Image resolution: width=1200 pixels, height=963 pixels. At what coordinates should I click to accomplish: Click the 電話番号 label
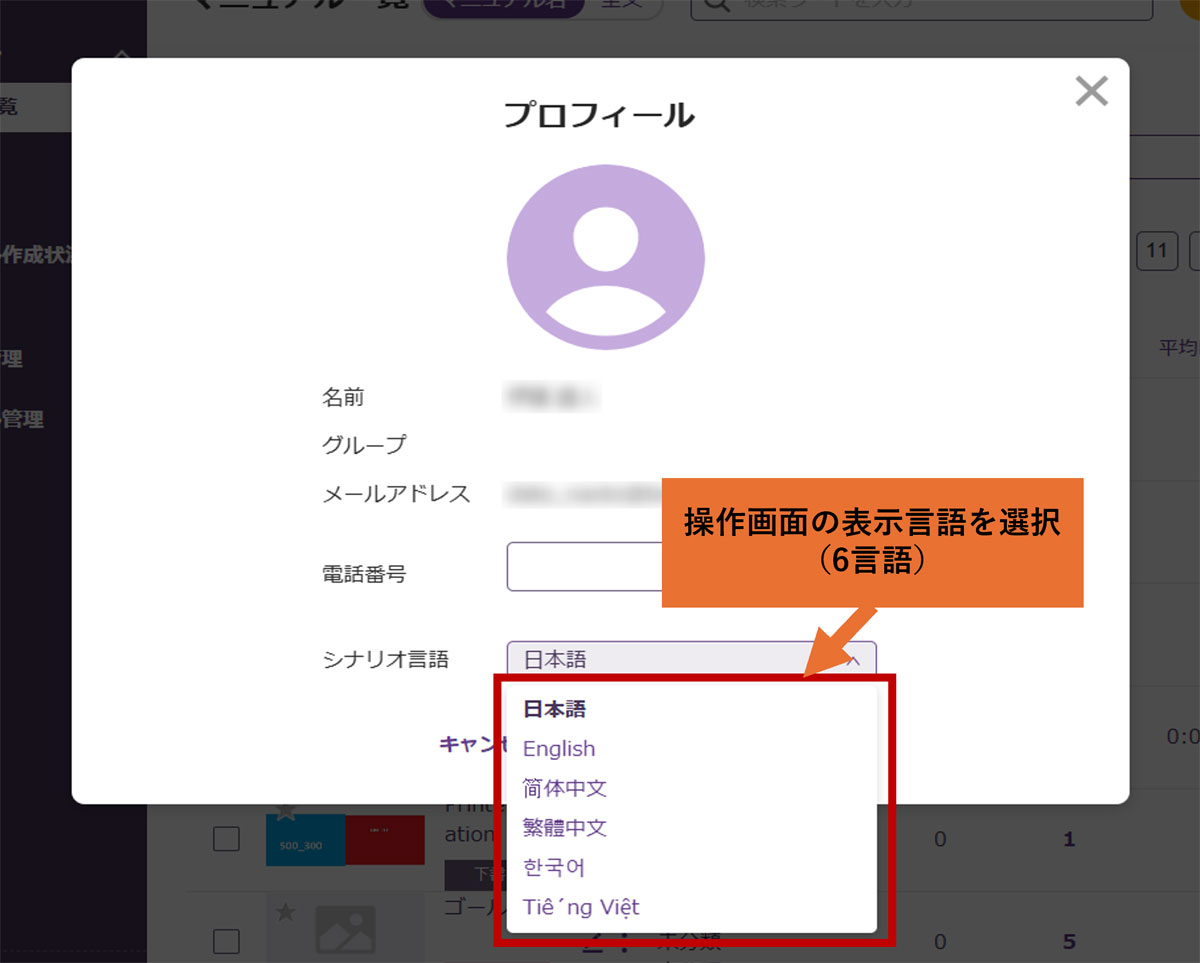coord(364,574)
